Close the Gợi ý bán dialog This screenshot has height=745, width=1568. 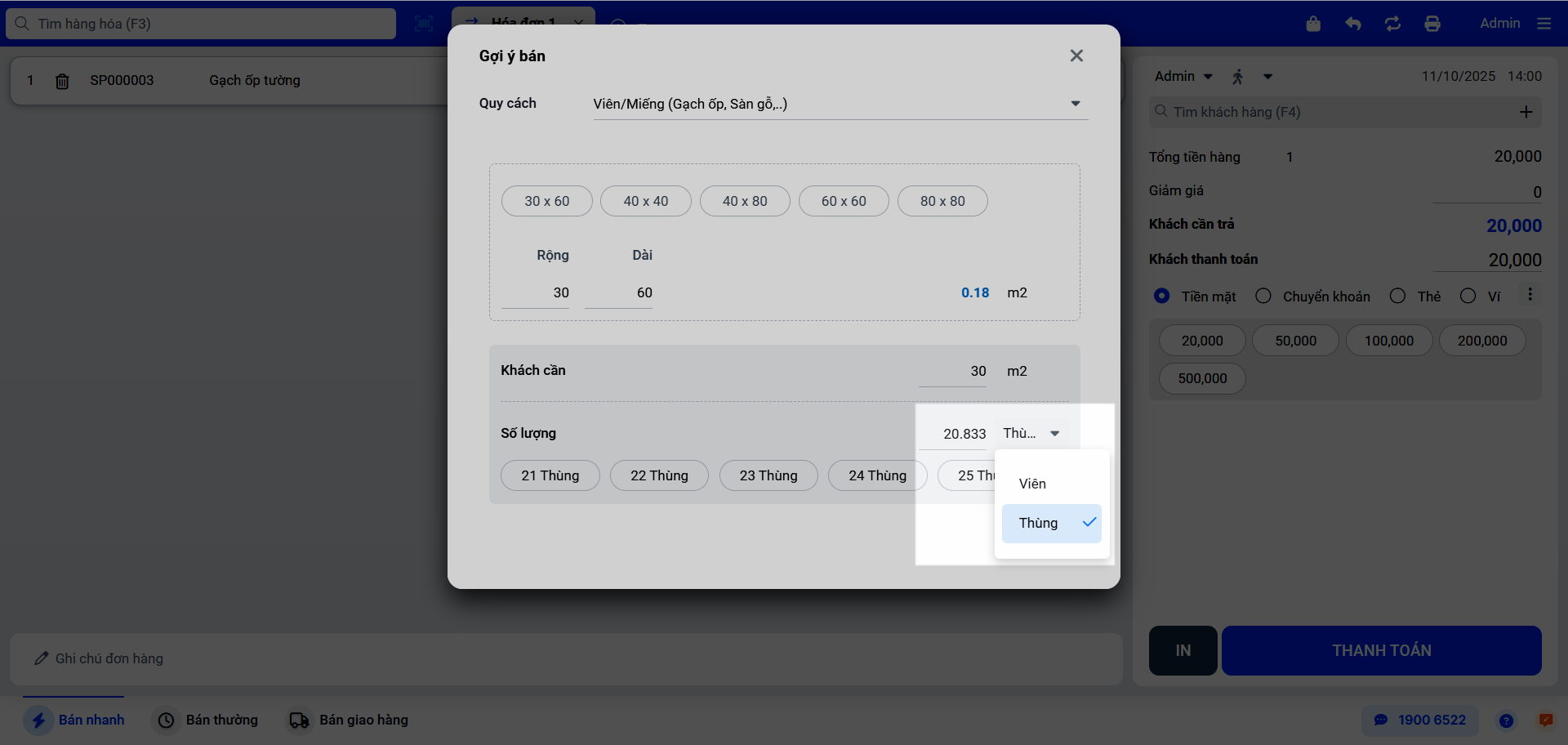point(1076,56)
